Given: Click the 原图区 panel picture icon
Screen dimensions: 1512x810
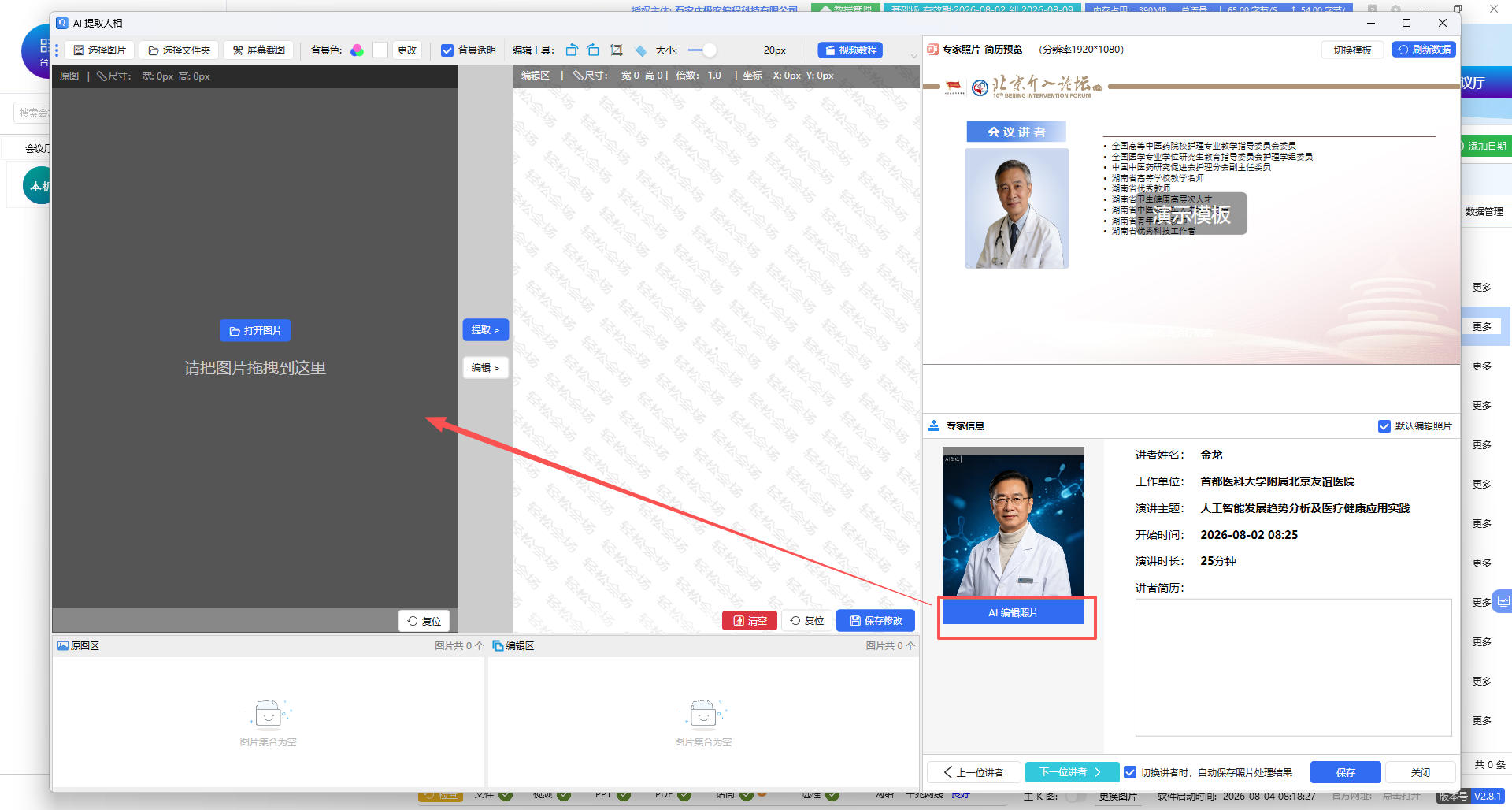Looking at the screenshot, I should click(x=63, y=646).
